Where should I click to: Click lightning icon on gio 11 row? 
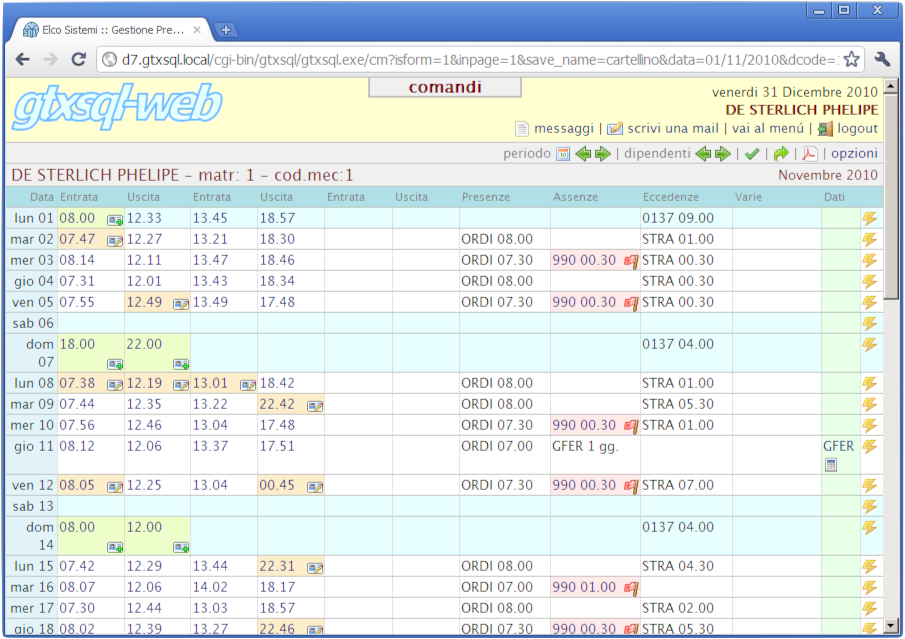tap(869, 446)
